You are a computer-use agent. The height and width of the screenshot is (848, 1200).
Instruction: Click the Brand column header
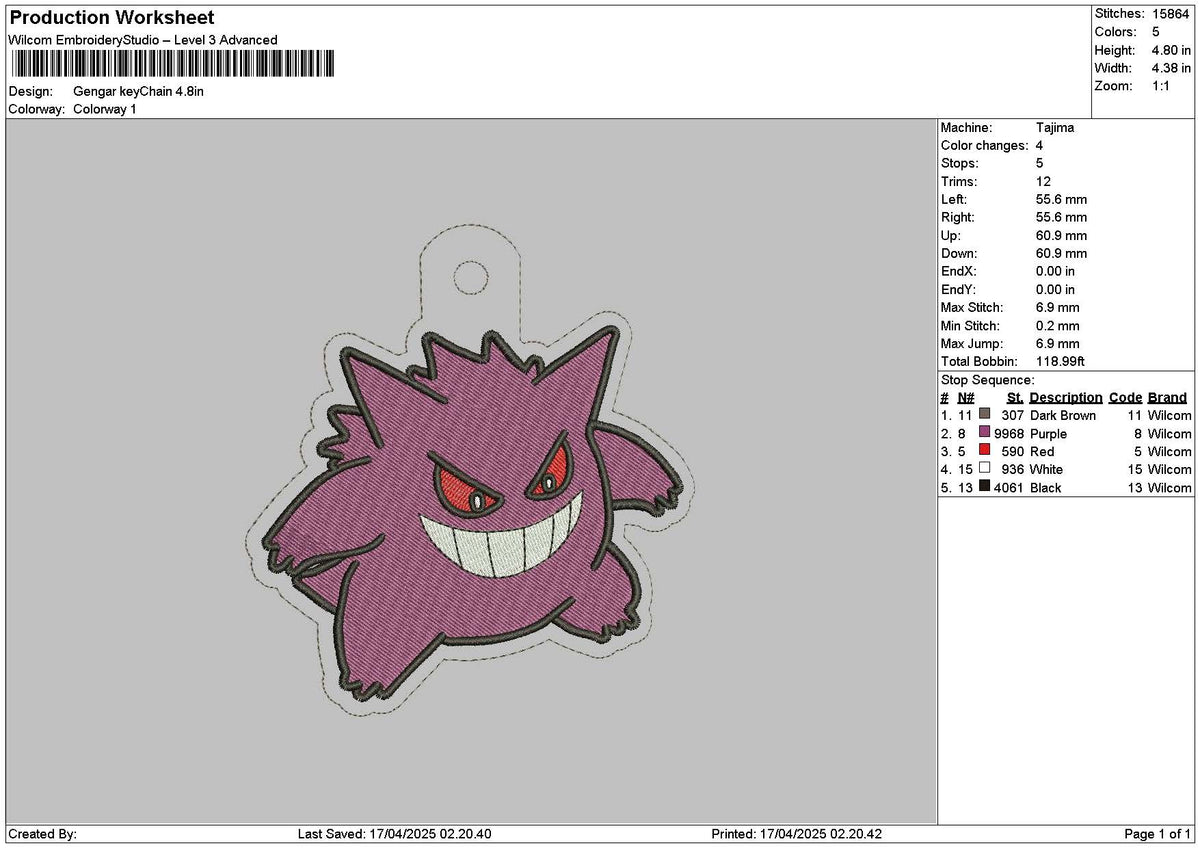(1167, 397)
